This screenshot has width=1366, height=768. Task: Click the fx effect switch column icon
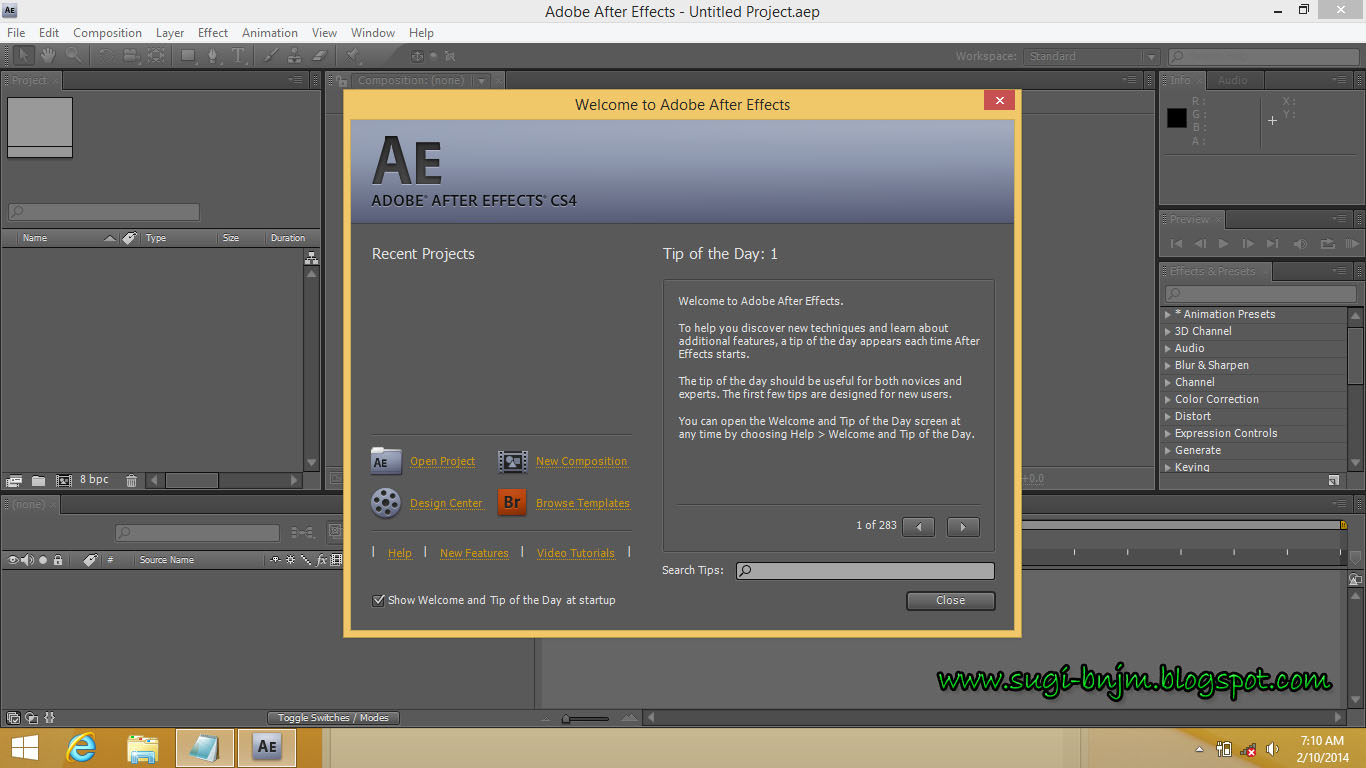click(x=323, y=560)
